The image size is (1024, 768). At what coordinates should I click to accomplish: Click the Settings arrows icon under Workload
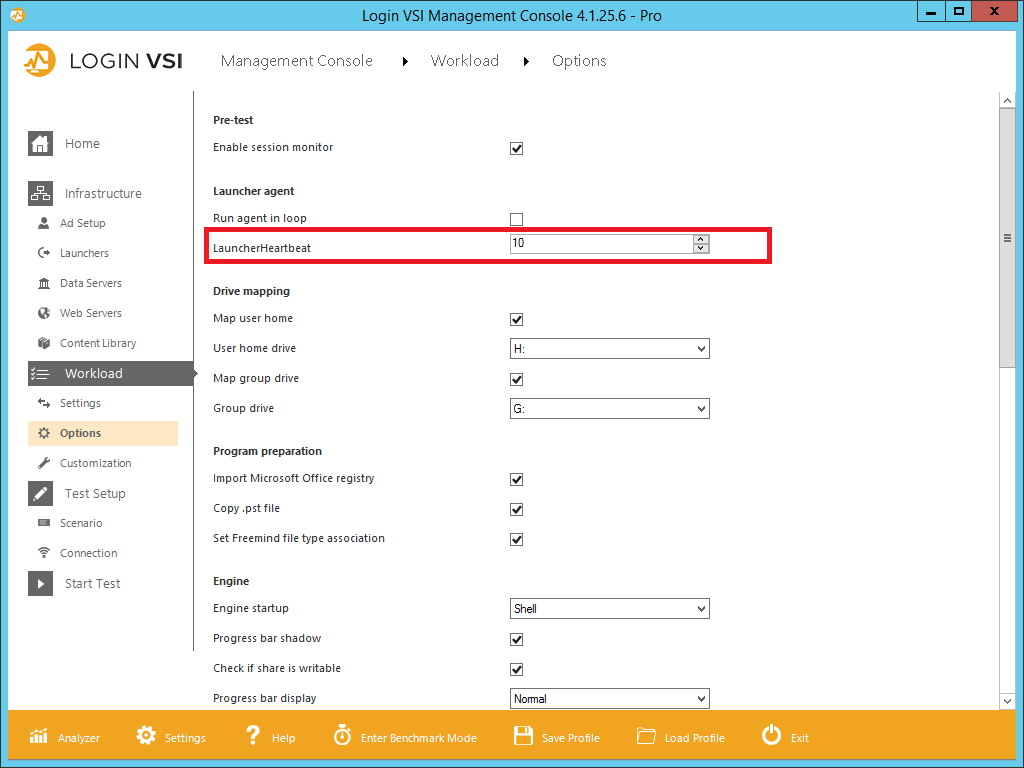(x=44, y=403)
